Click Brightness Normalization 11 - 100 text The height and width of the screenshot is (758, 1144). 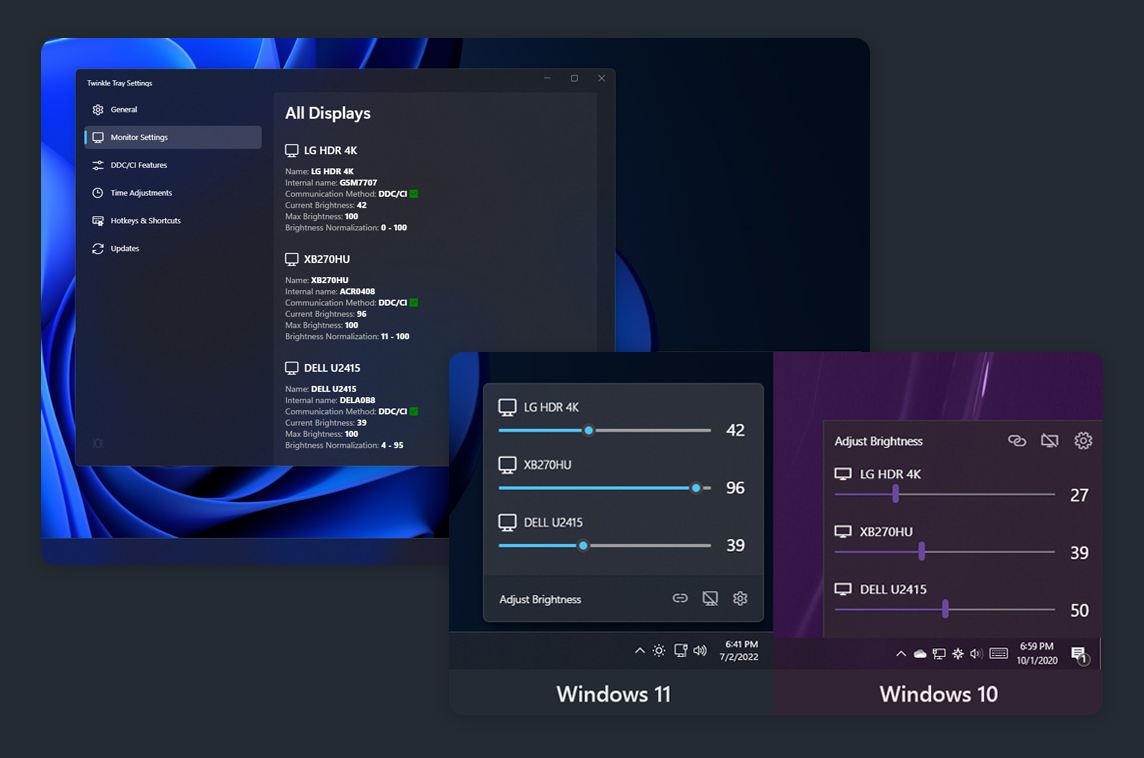[x=347, y=336]
